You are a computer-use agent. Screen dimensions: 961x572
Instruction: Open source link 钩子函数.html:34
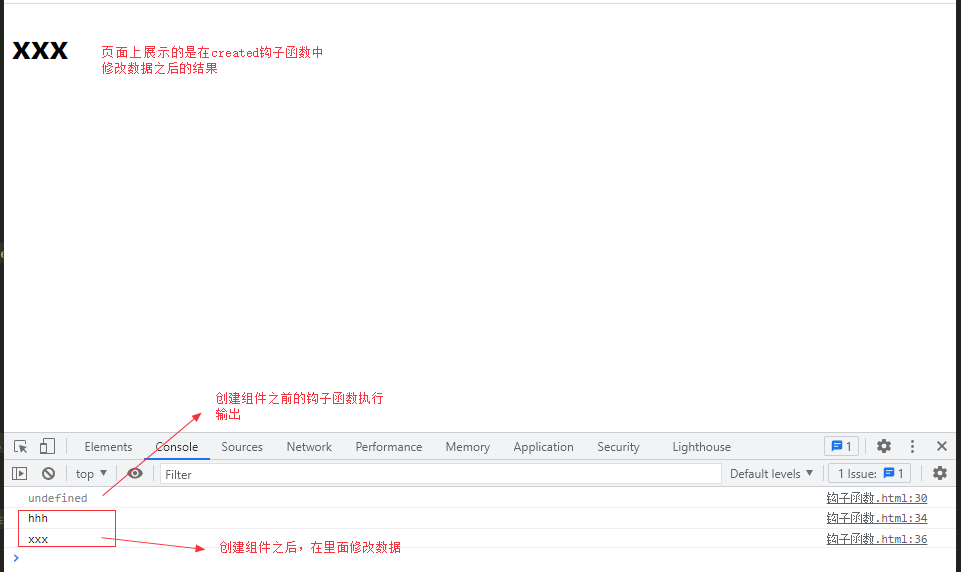[x=876, y=518]
